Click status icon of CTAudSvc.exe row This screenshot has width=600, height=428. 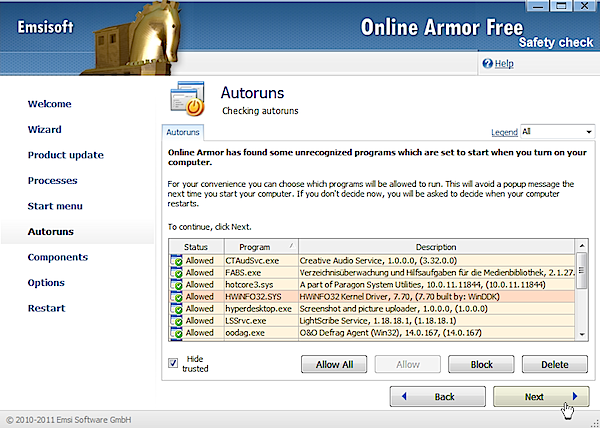(x=176, y=260)
